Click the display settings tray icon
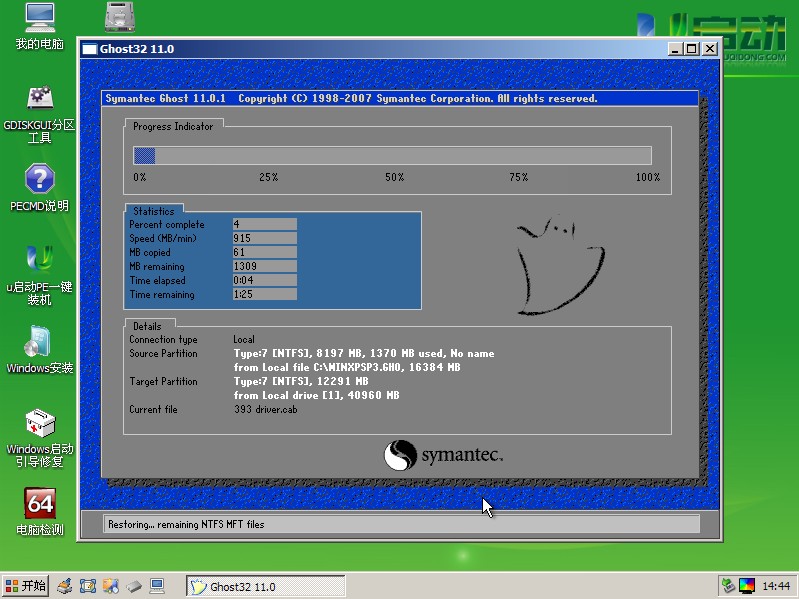 (748, 586)
